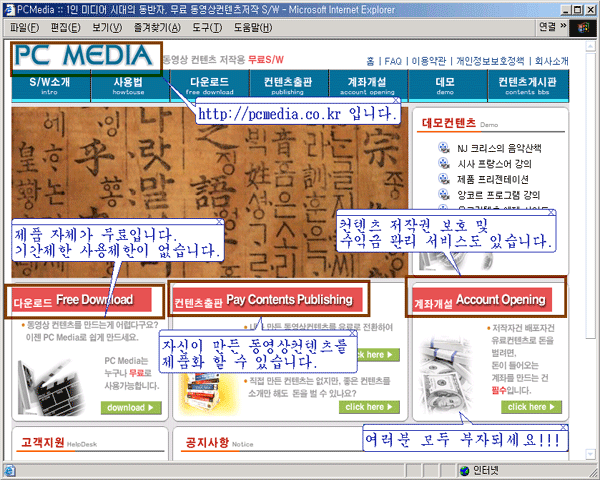Expand the 연결 toolbar chevron
The image size is (600, 480).
563,26
